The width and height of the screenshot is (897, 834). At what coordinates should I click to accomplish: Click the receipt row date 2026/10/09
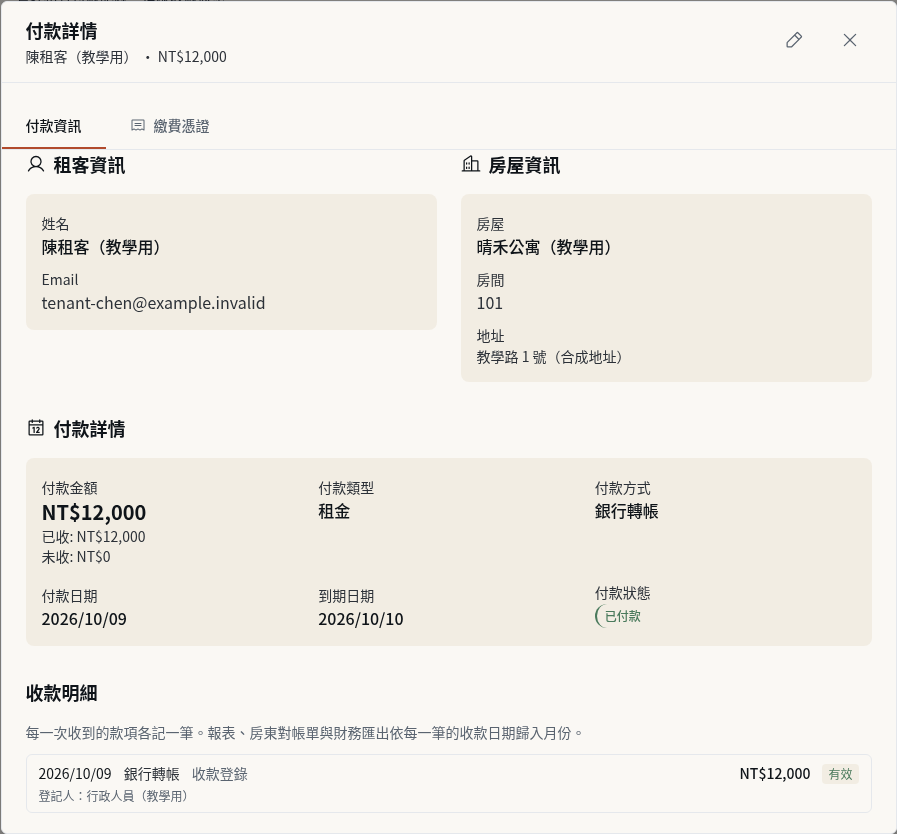(x=75, y=775)
